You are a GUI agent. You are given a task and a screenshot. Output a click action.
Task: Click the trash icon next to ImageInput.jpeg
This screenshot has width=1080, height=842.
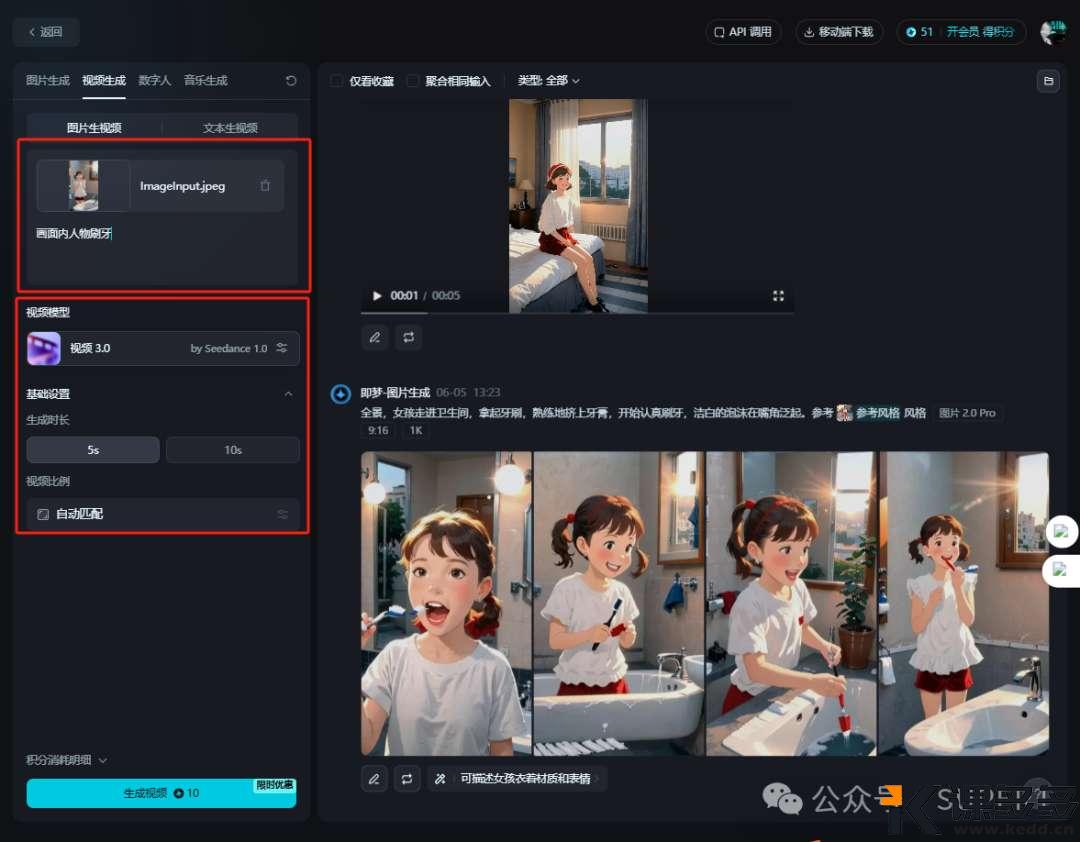[265, 185]
